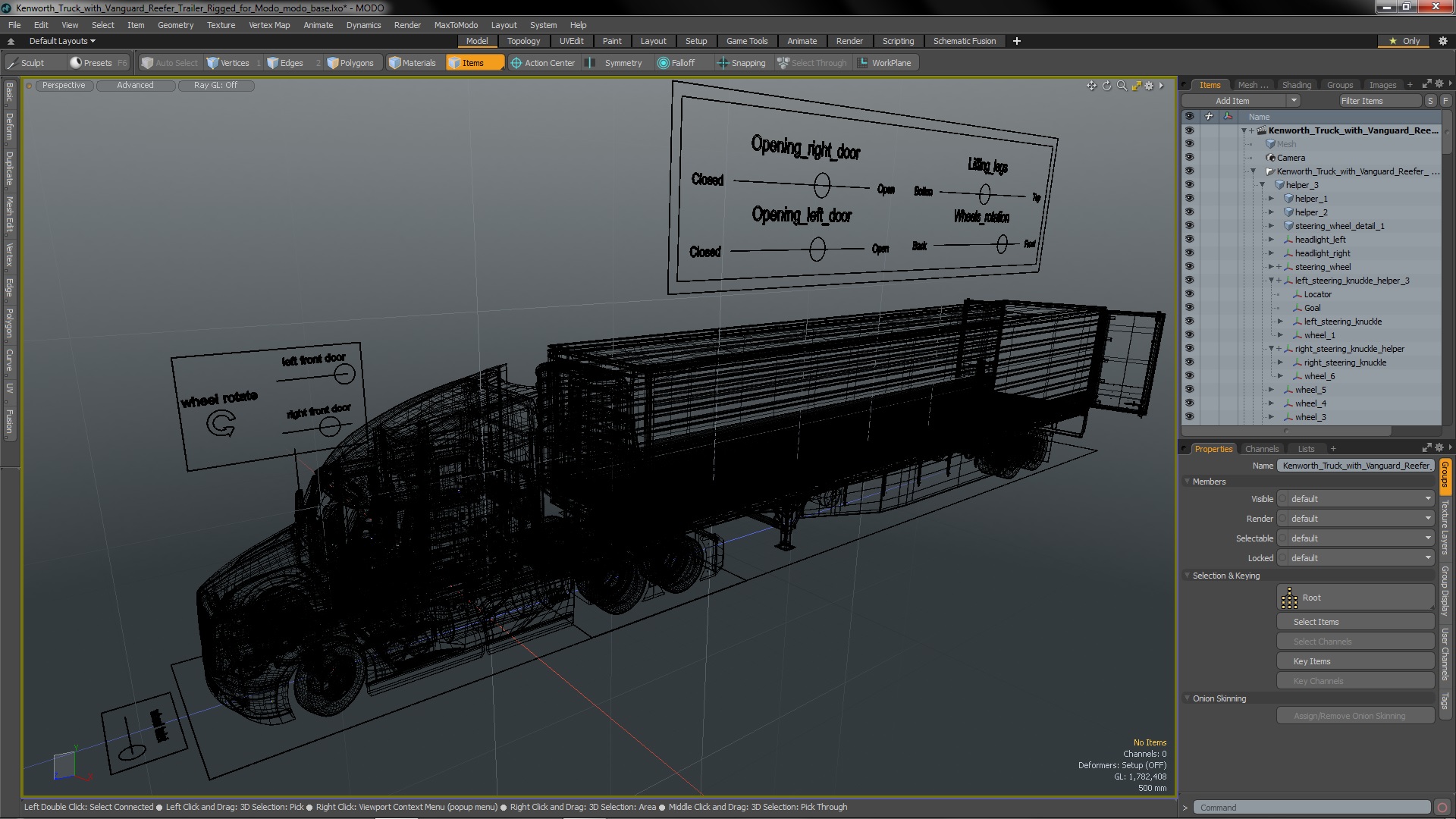Expand the helper_1 node
Screen dimensions: 1456x819
(1272, 199)
